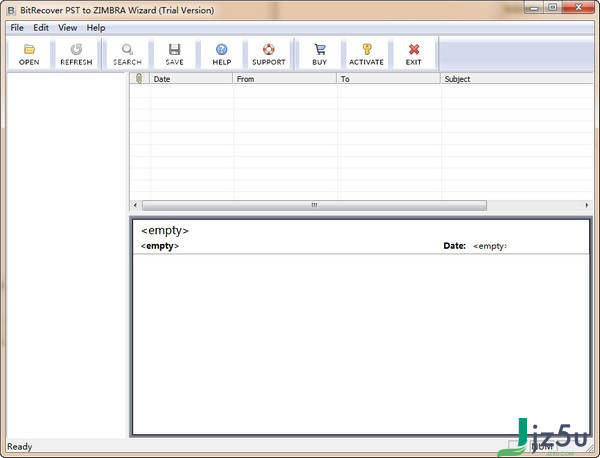Click the BUY shopping cart icon

[320, 54]
